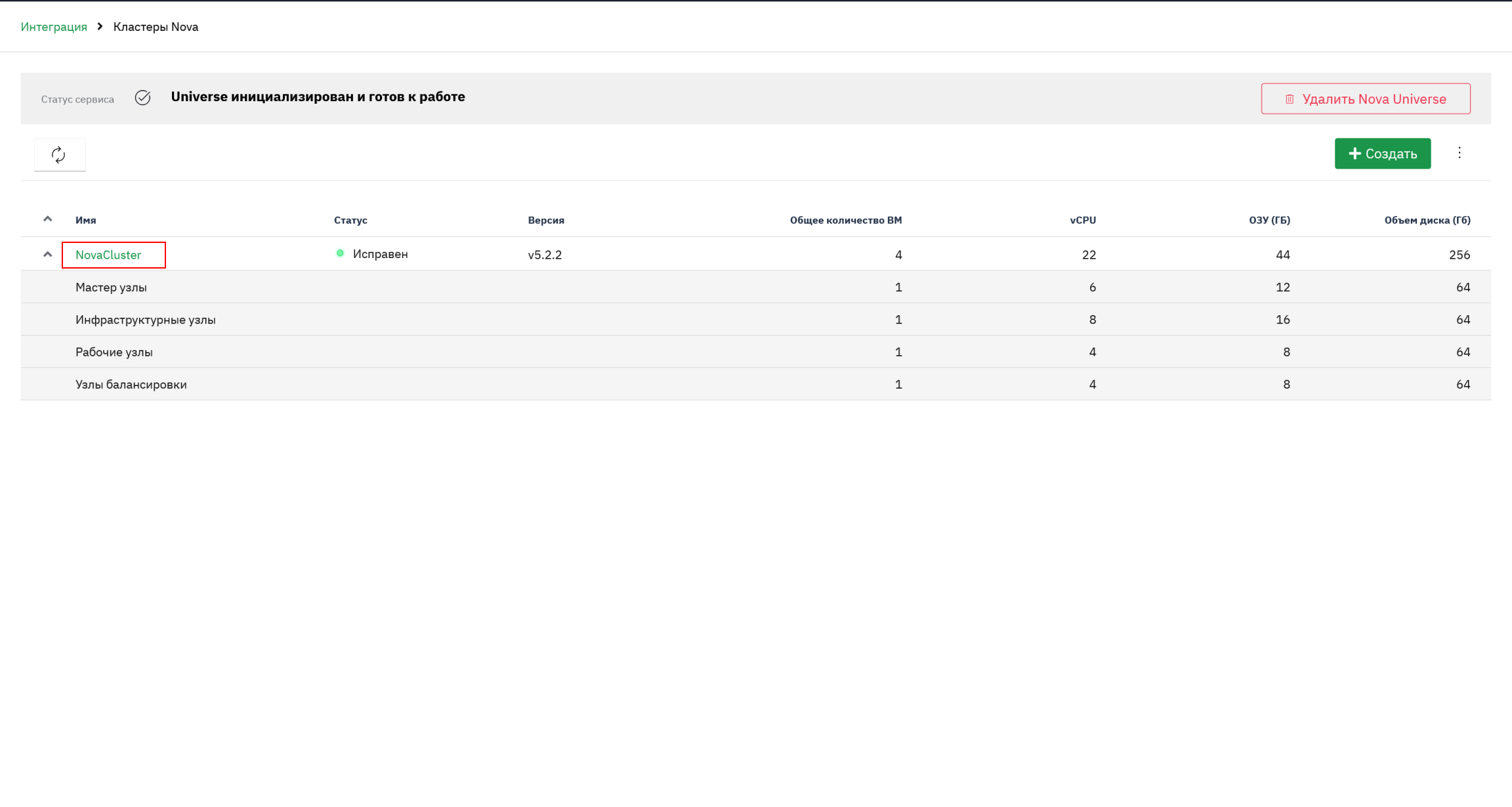Click the green status dot beside Исправен

coord(340,253)
